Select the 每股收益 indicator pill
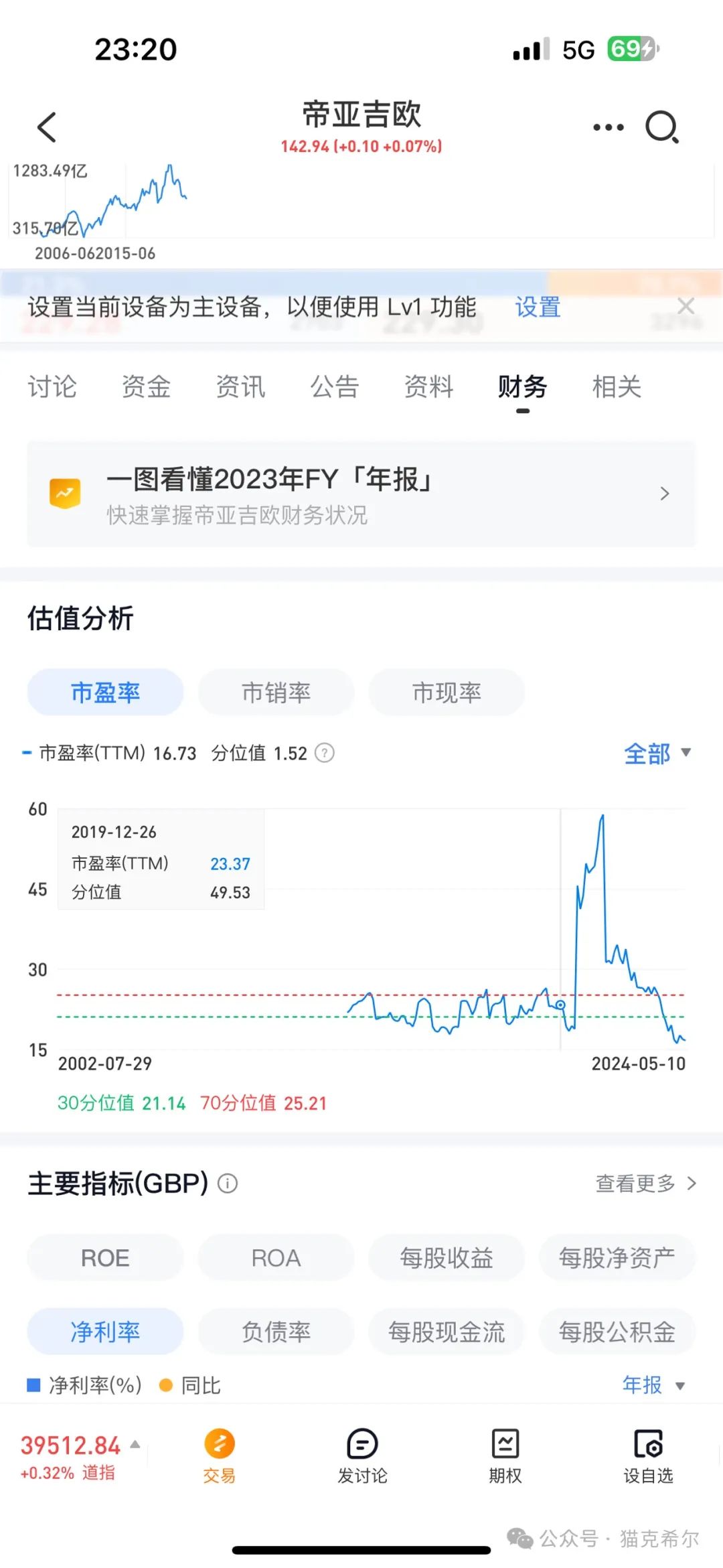The width and height of the screenshot is (723, 1568). click(x=447, y=1257)
